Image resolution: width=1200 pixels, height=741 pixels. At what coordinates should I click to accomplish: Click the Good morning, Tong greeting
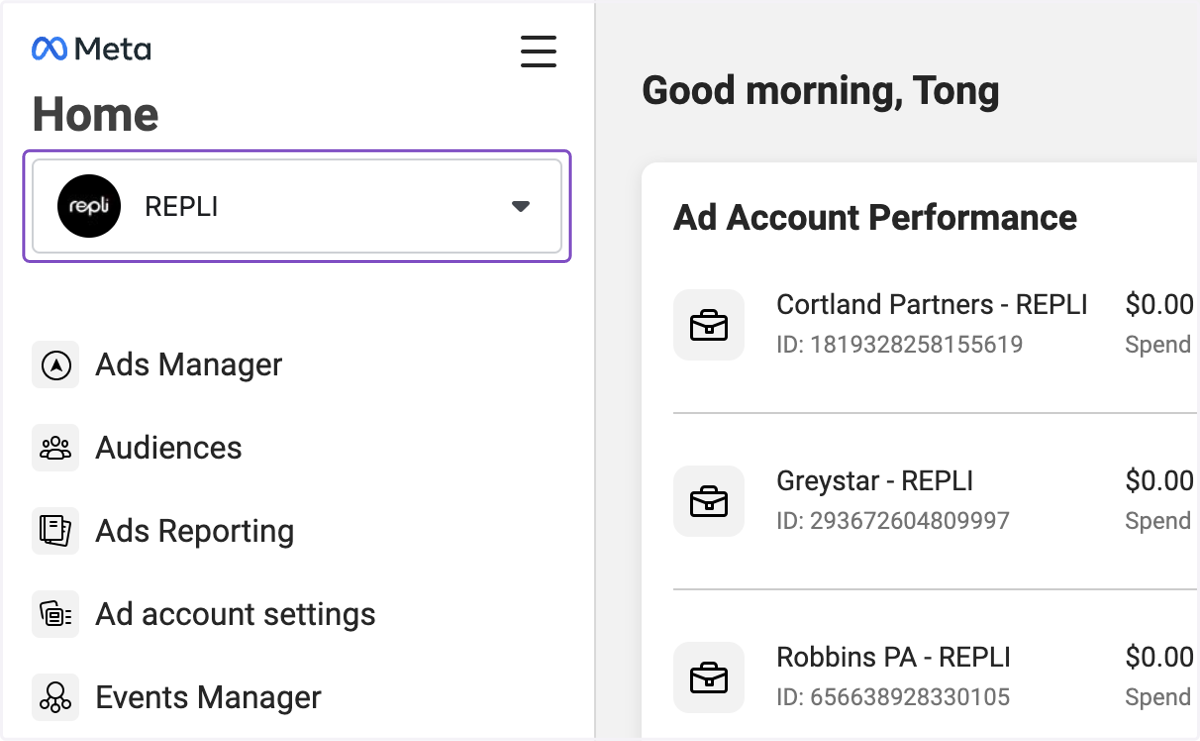(821, 91)
